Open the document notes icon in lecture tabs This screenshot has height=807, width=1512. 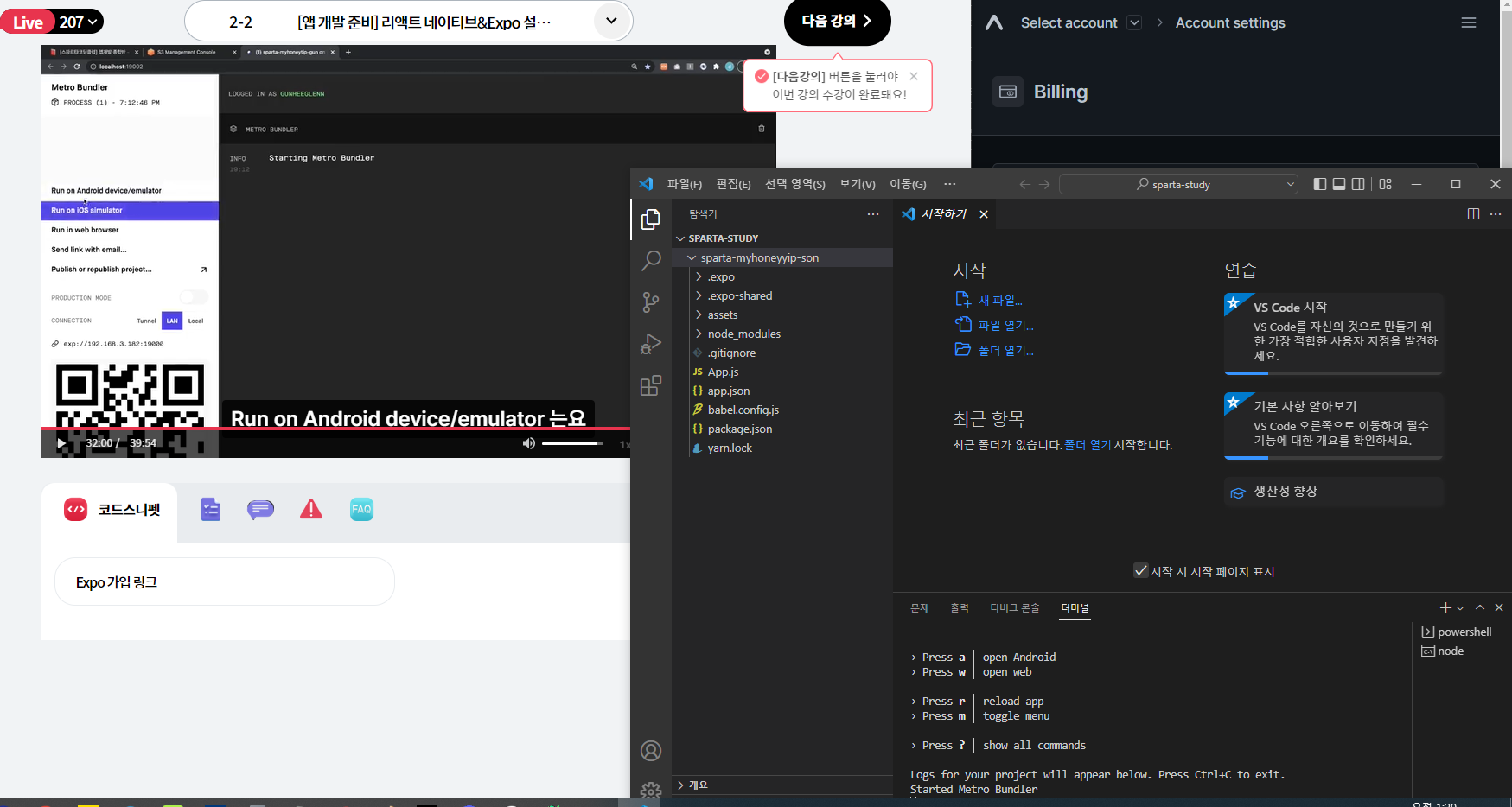point(211,510)
